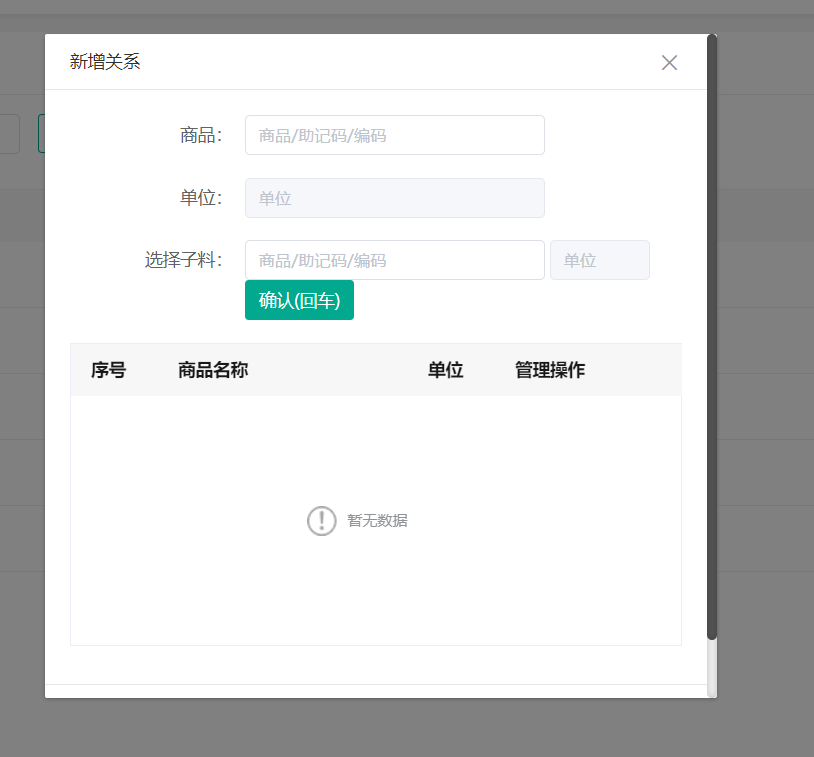This screenshot has height=757, width=814.
Task: Click the 商品: form label
Action: (201, 135)
